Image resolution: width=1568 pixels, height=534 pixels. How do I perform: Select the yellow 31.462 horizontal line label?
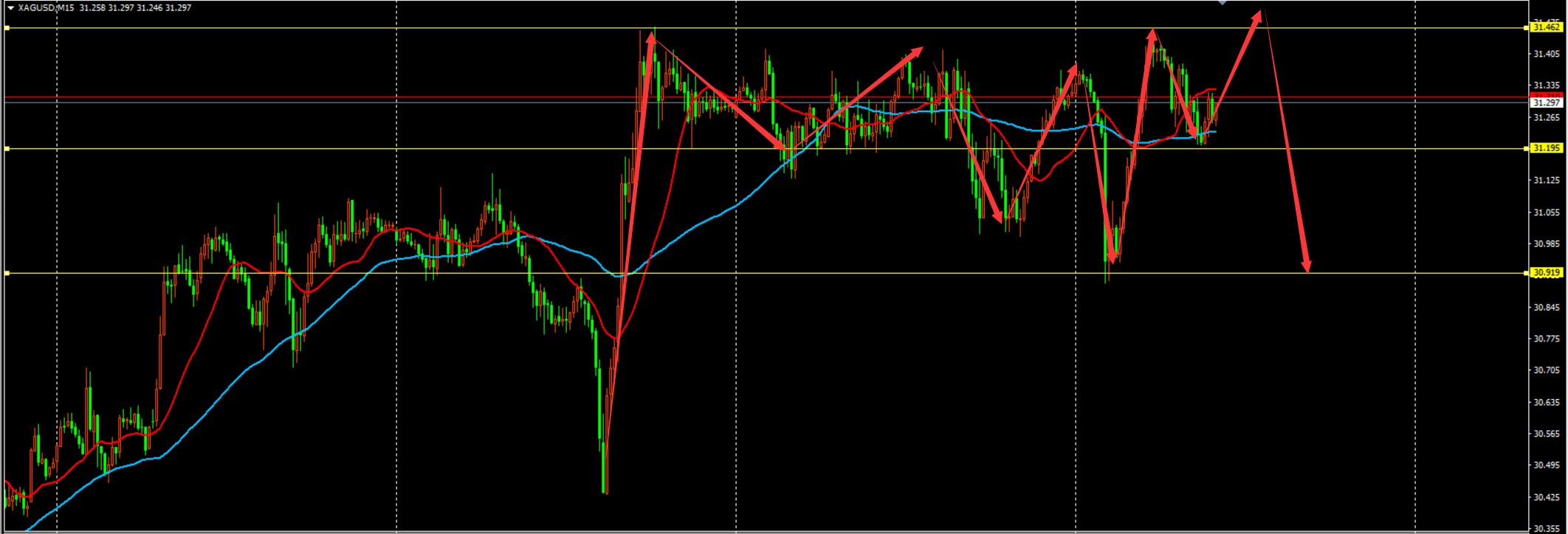click(1547, 27)
